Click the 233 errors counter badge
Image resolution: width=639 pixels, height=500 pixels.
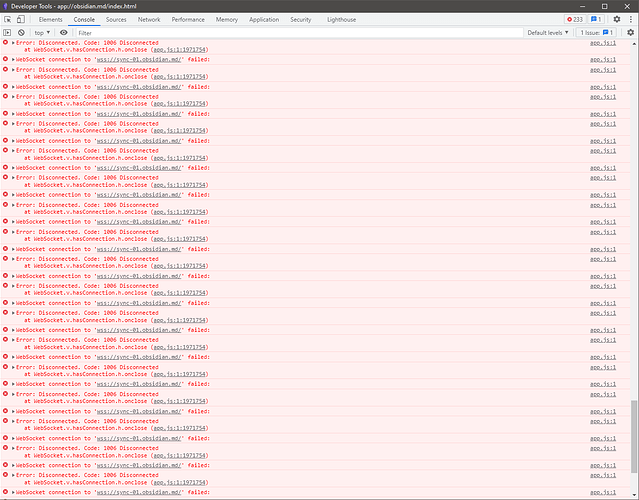[x=575, y=19]
